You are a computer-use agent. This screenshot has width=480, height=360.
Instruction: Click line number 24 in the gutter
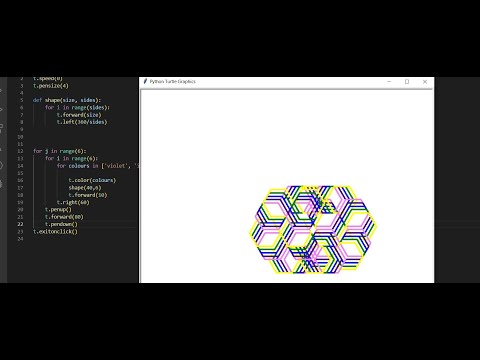[x=20, y=239]
